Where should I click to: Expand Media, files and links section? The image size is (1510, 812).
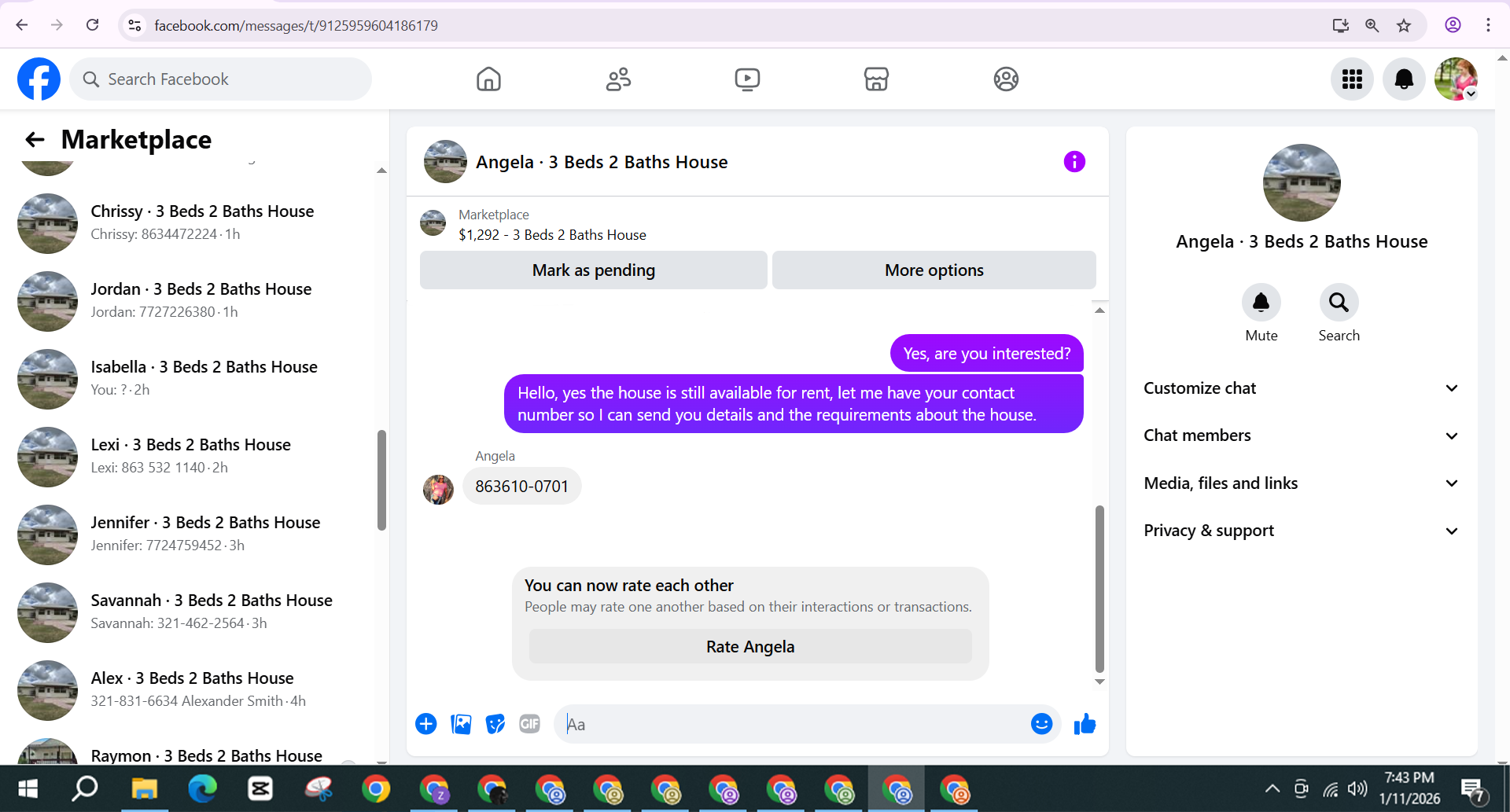(x=1302, y=483)
